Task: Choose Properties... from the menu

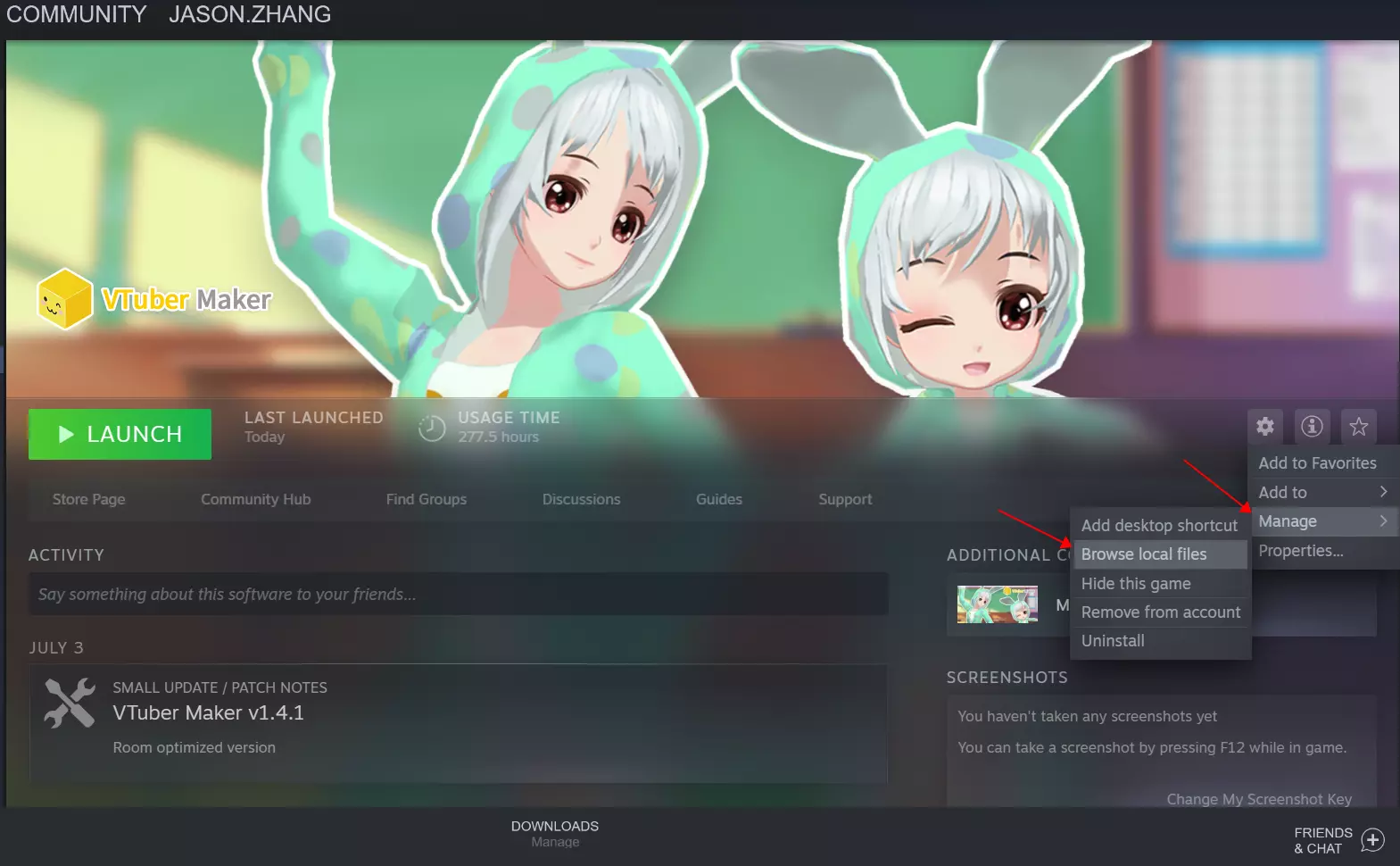Action: [1323, 551]
